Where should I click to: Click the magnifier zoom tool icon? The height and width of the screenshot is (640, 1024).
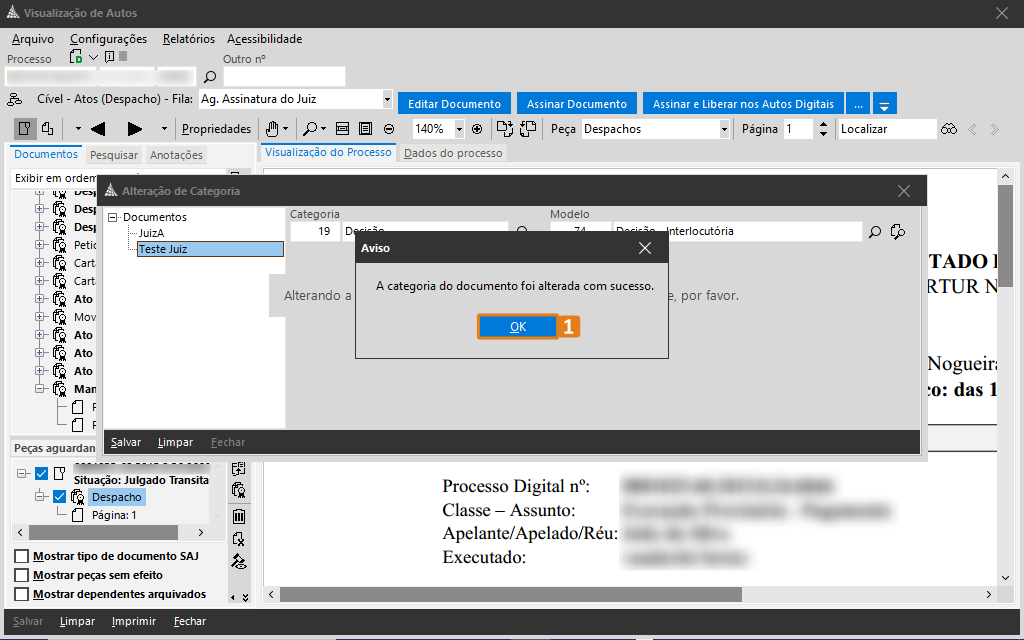pyautogui.click(x=310, y=129)
